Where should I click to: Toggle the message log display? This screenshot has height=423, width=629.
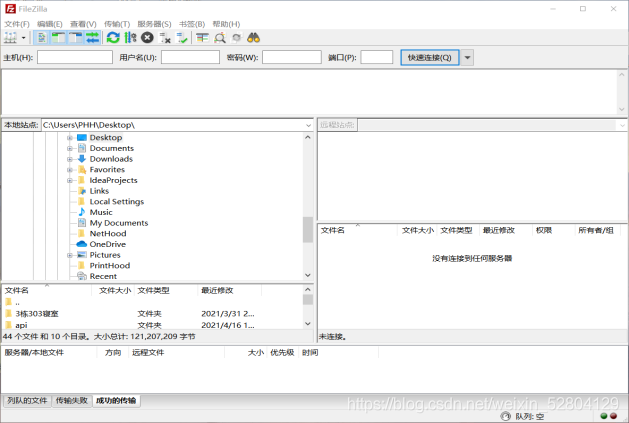click(x=42, y=38)
